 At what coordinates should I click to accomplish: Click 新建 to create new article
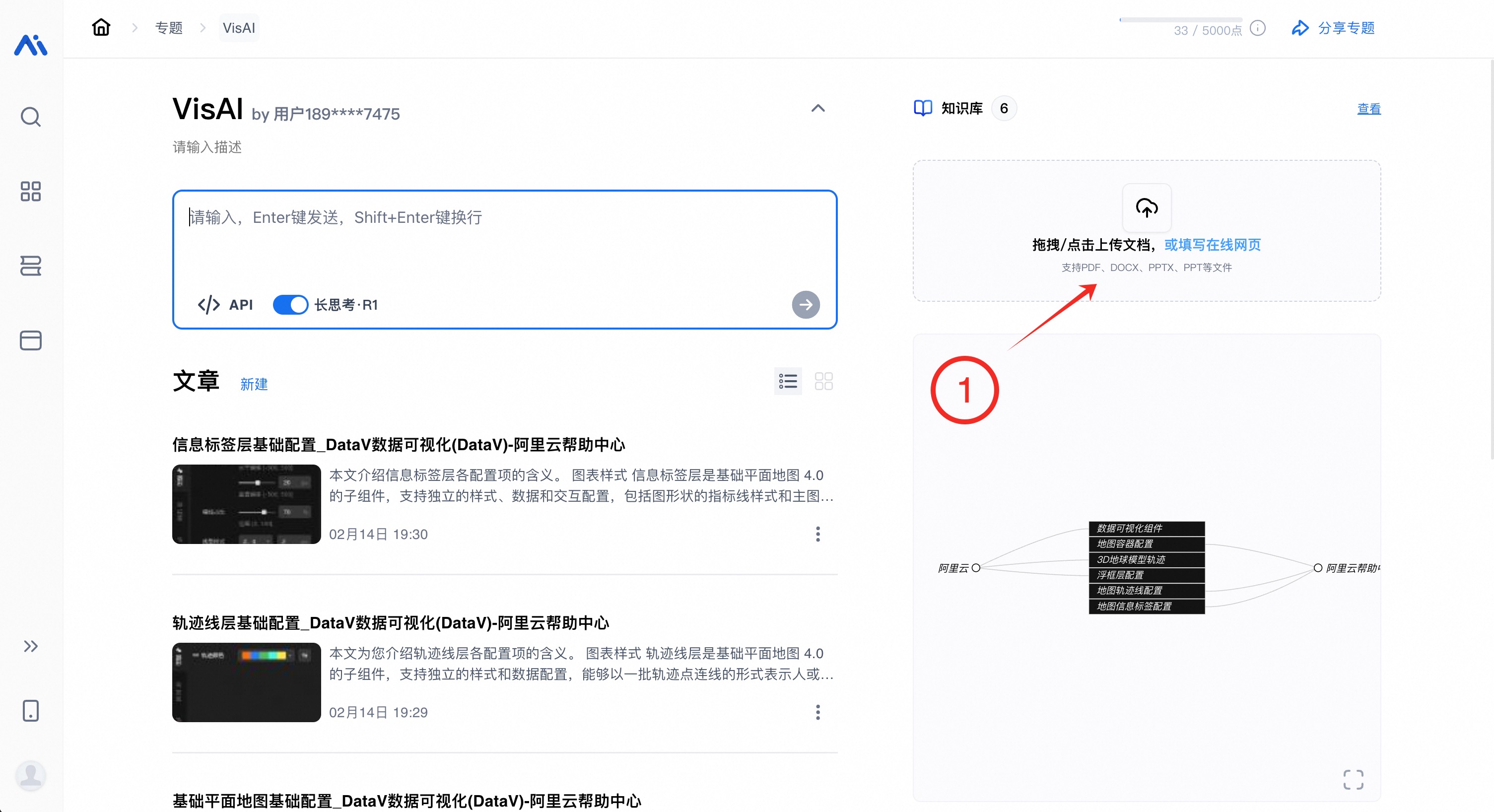[x=254, y=384]
